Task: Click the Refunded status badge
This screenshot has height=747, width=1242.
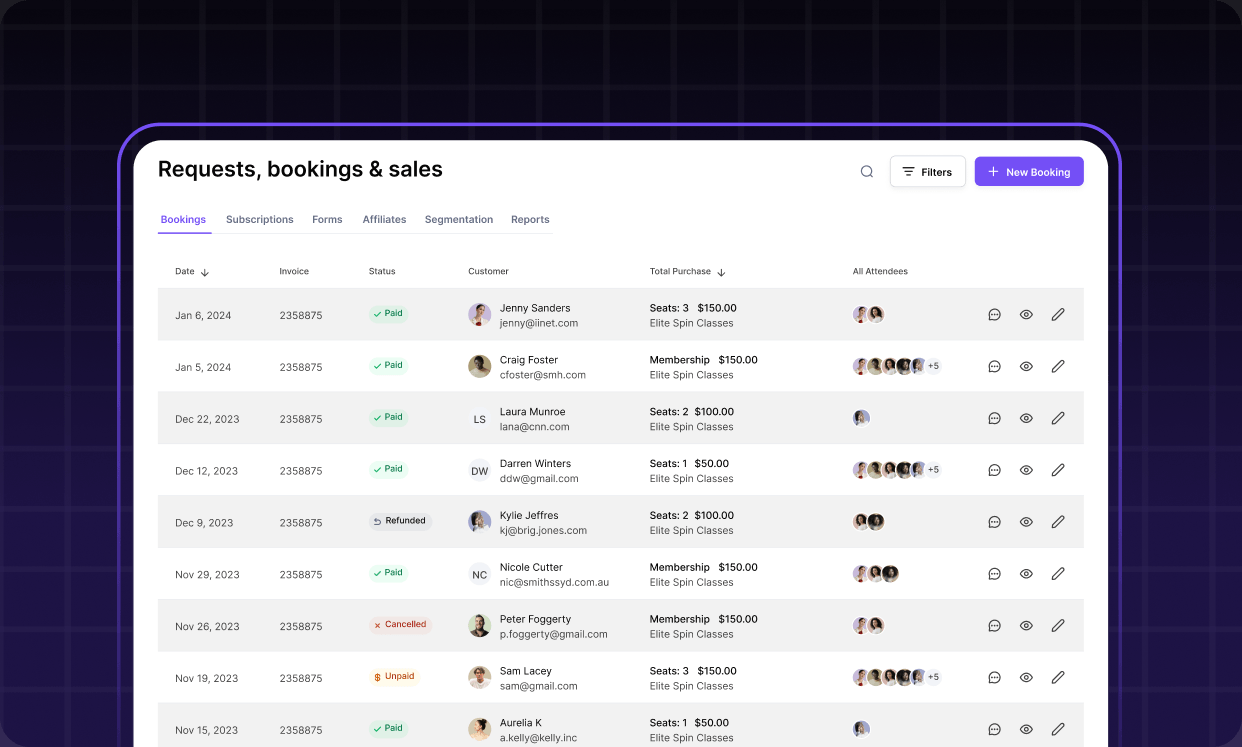Action: pos(400,521)
